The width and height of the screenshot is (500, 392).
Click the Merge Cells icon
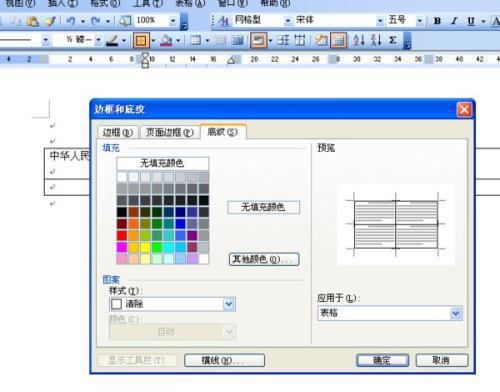tap(220, 41)
